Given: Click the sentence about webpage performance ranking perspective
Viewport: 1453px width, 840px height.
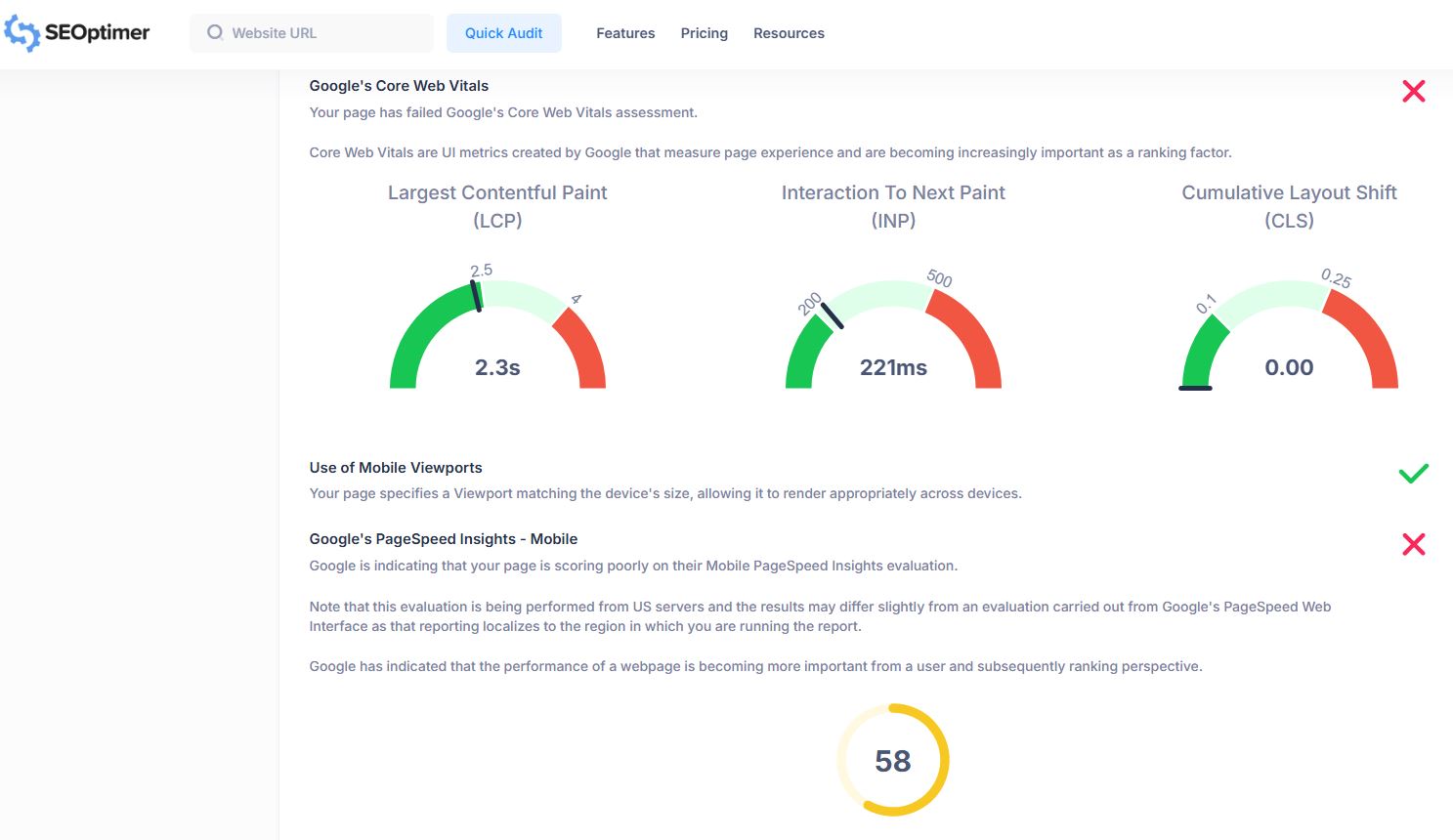Looking at the screenshot, I should (x=755, y=666).
